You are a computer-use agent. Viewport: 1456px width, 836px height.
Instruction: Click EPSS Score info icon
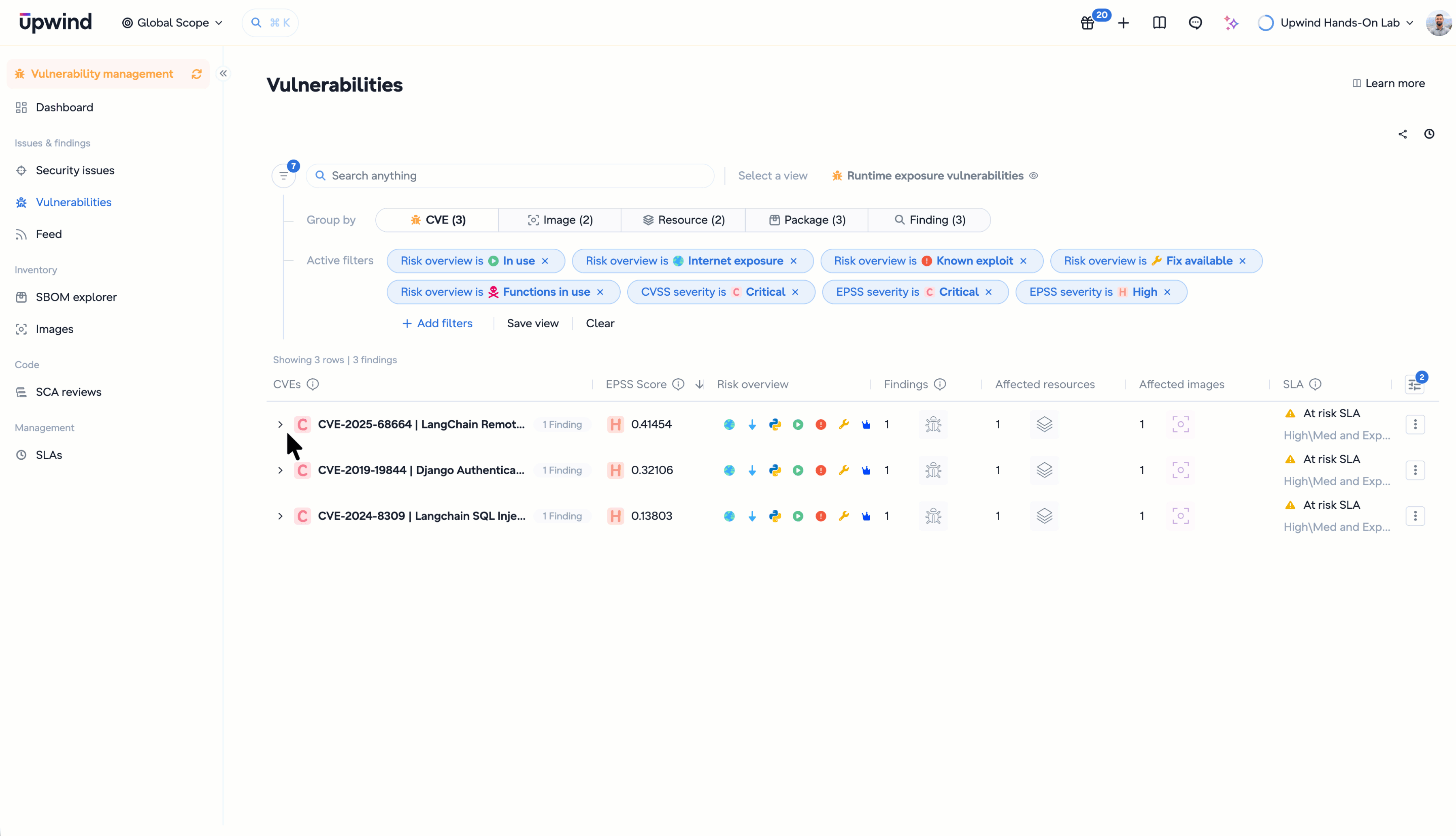click(x=678, y=385)
